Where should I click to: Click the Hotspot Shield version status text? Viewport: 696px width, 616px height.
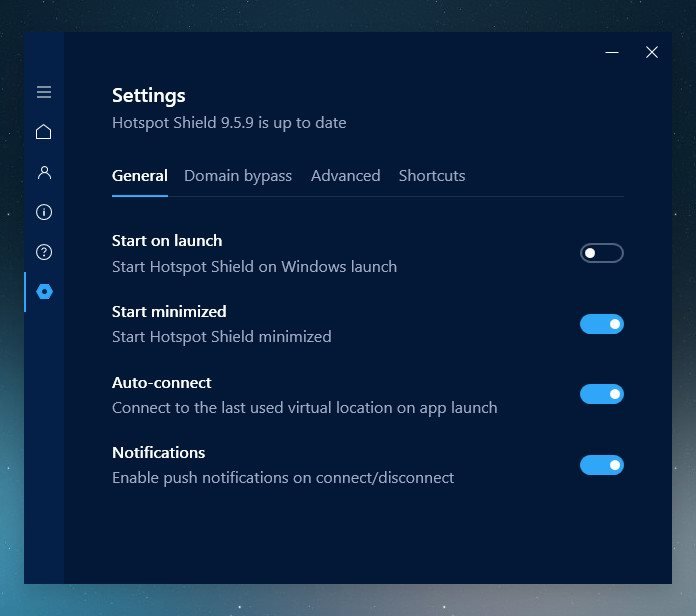point(229,123)
